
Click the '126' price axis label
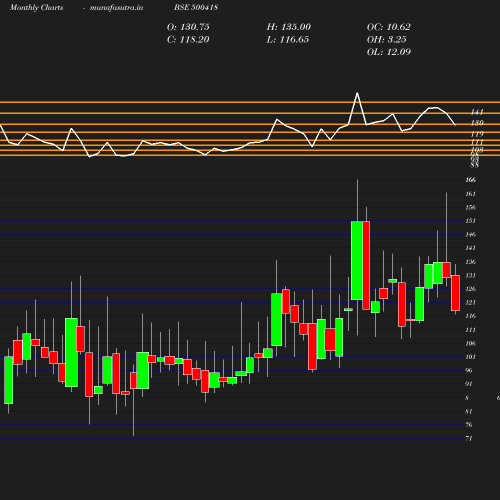[x=470, y=289]
